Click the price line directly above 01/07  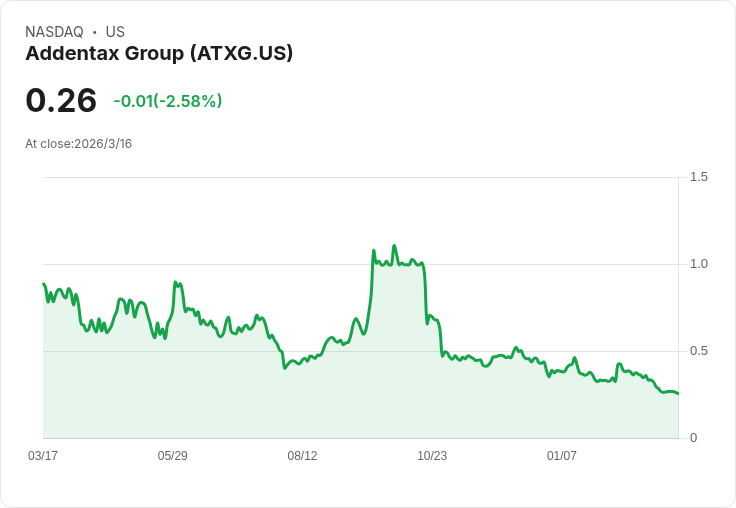(x=562, y=372)
